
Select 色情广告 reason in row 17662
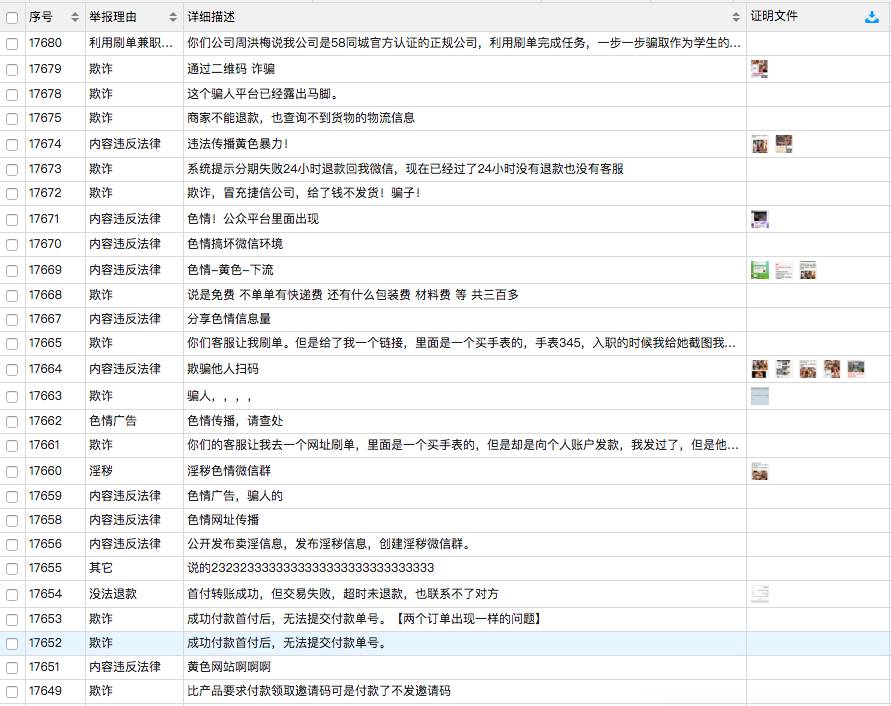coord(113,421)
